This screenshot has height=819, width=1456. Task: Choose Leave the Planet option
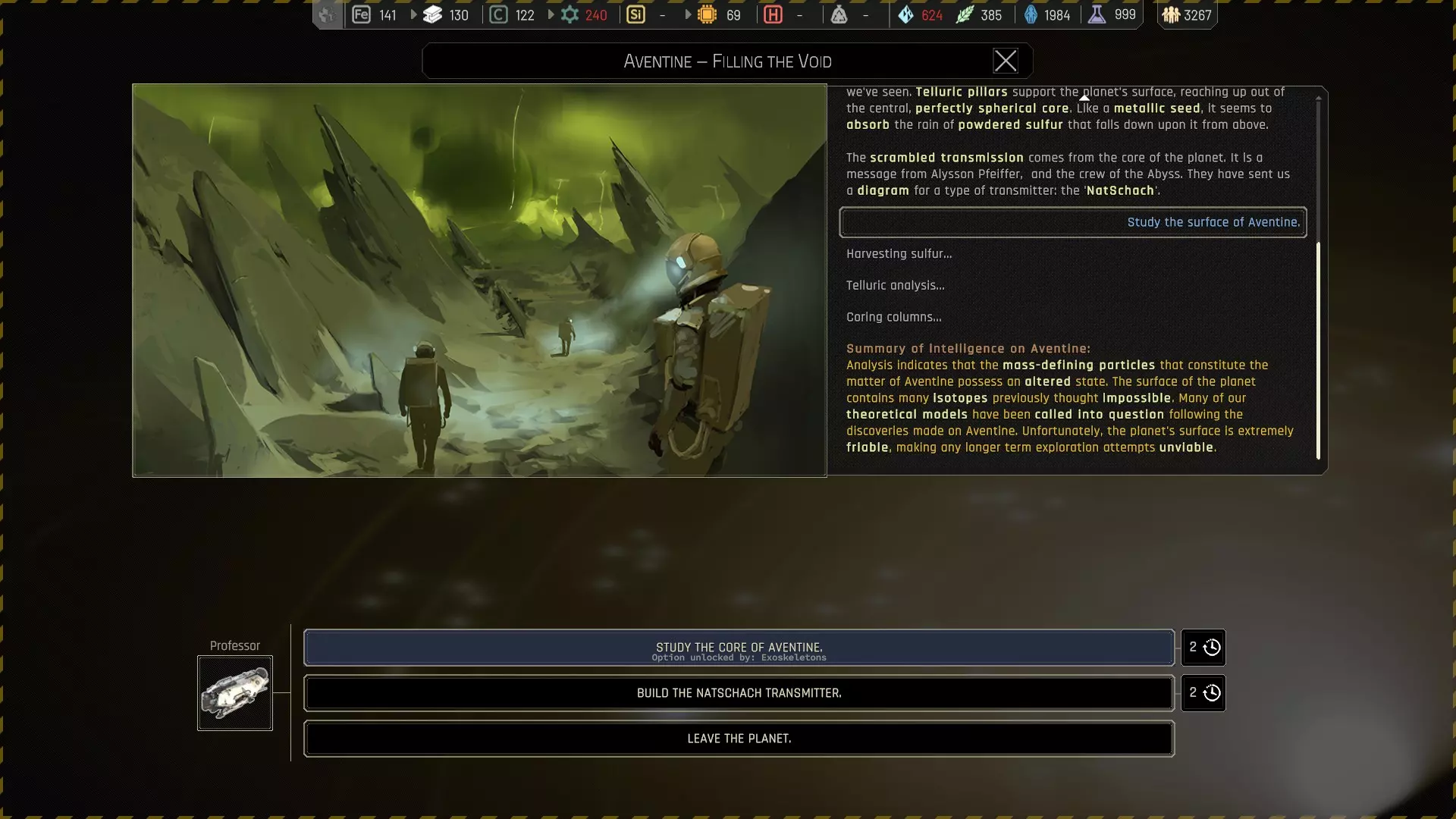coord(739,739)
